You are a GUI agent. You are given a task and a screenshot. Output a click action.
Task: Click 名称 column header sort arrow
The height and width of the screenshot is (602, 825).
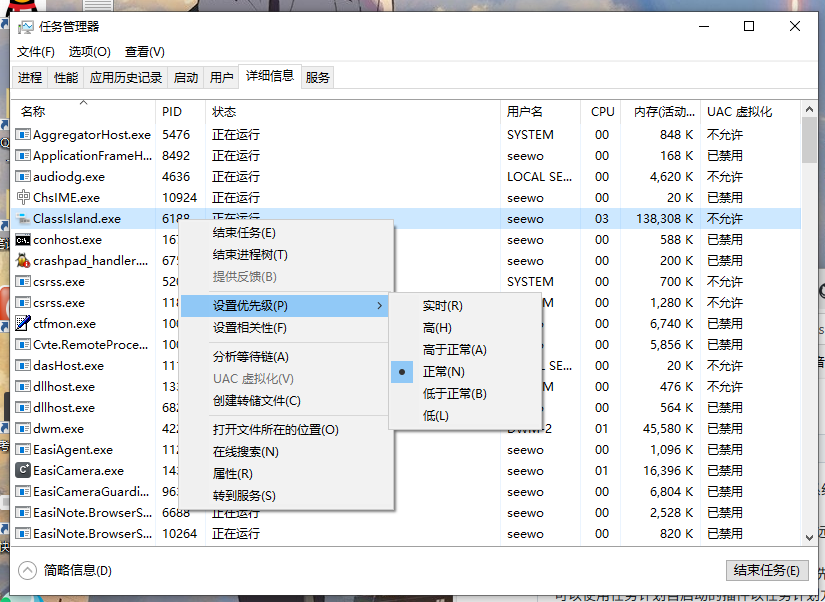point(83,102)
